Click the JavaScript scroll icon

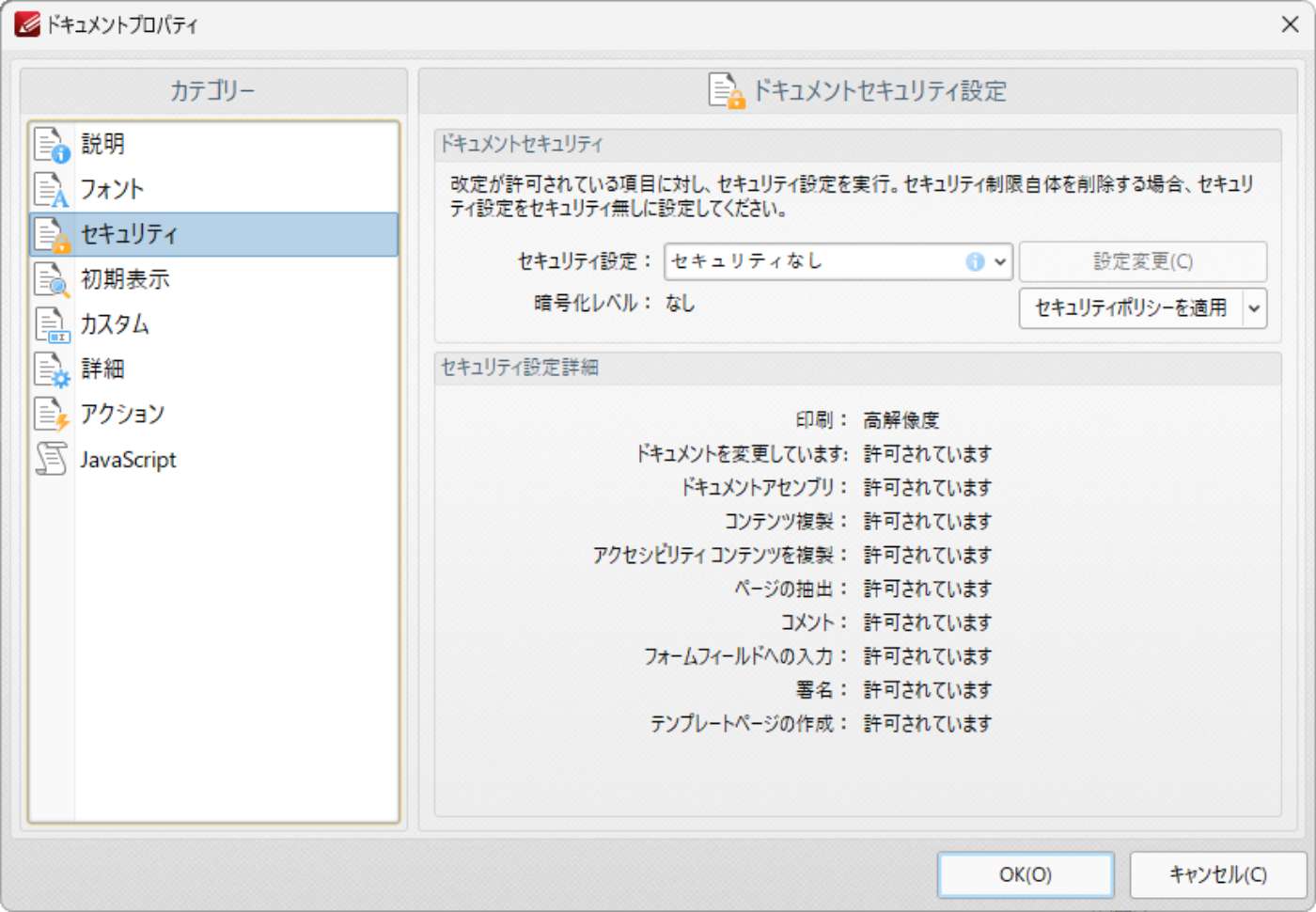tap(52, 460)
